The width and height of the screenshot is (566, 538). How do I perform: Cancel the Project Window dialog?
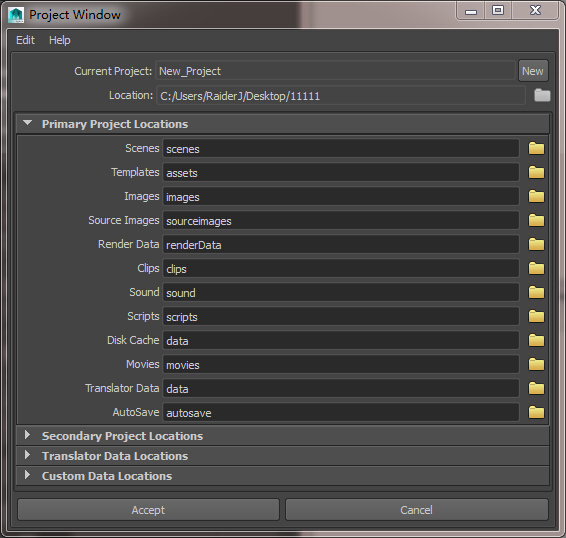pos(417,509)
